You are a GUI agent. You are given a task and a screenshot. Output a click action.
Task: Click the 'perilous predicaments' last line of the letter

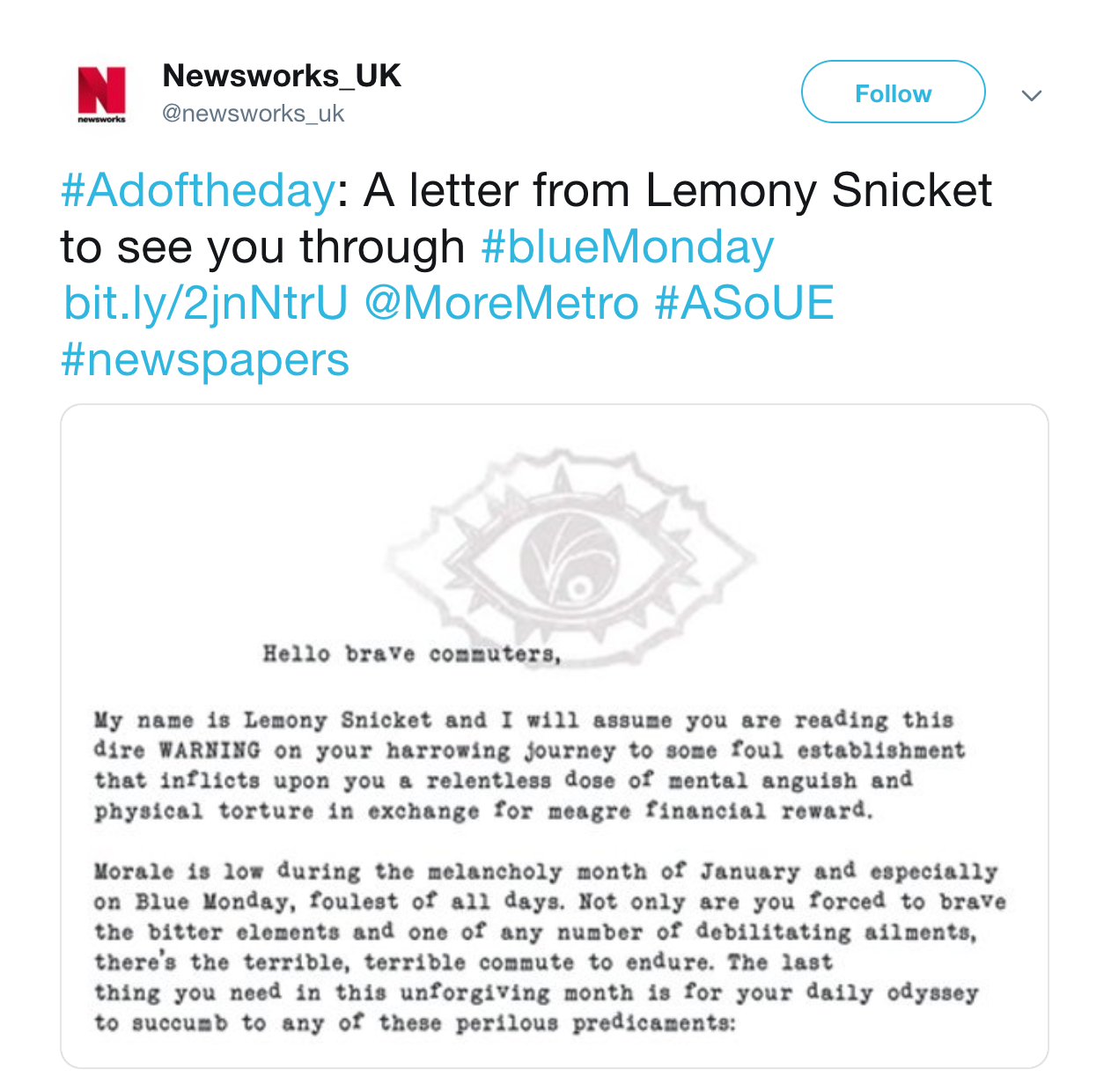(x=415, y=1022)
